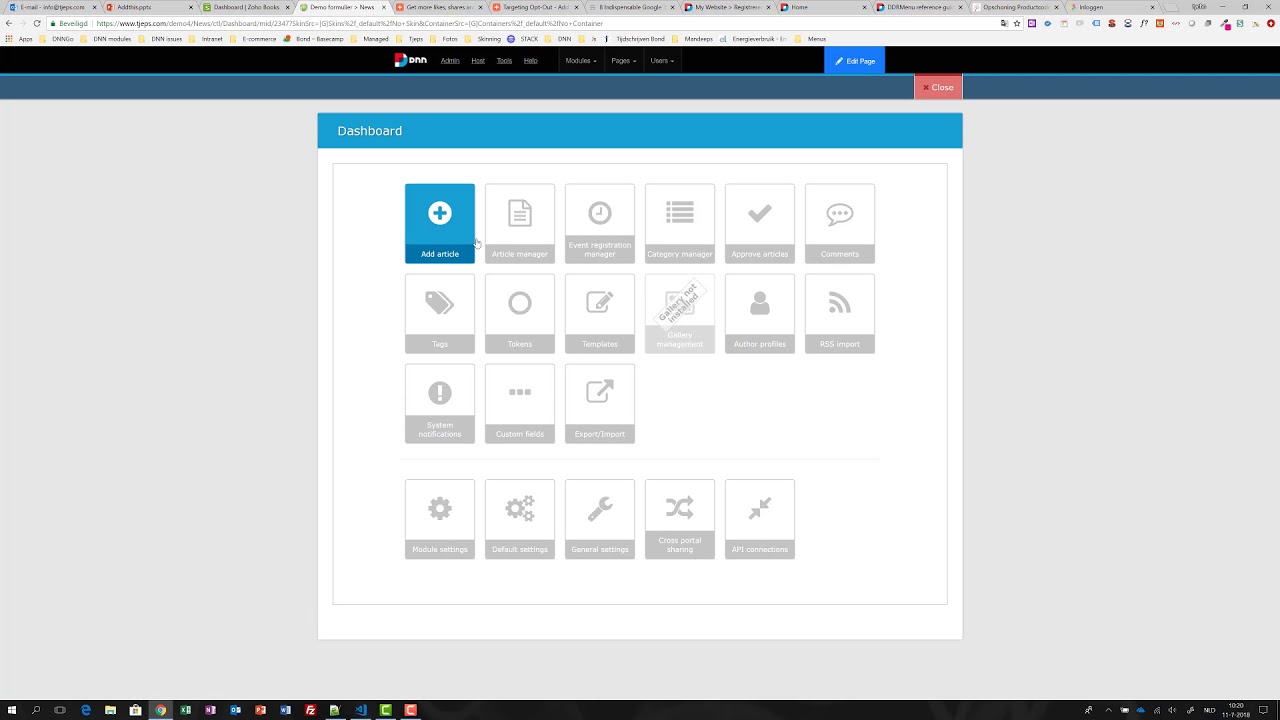Bookmark this page with the star icon
This screenshot has width=1280, height=720.
(1017, 23)
